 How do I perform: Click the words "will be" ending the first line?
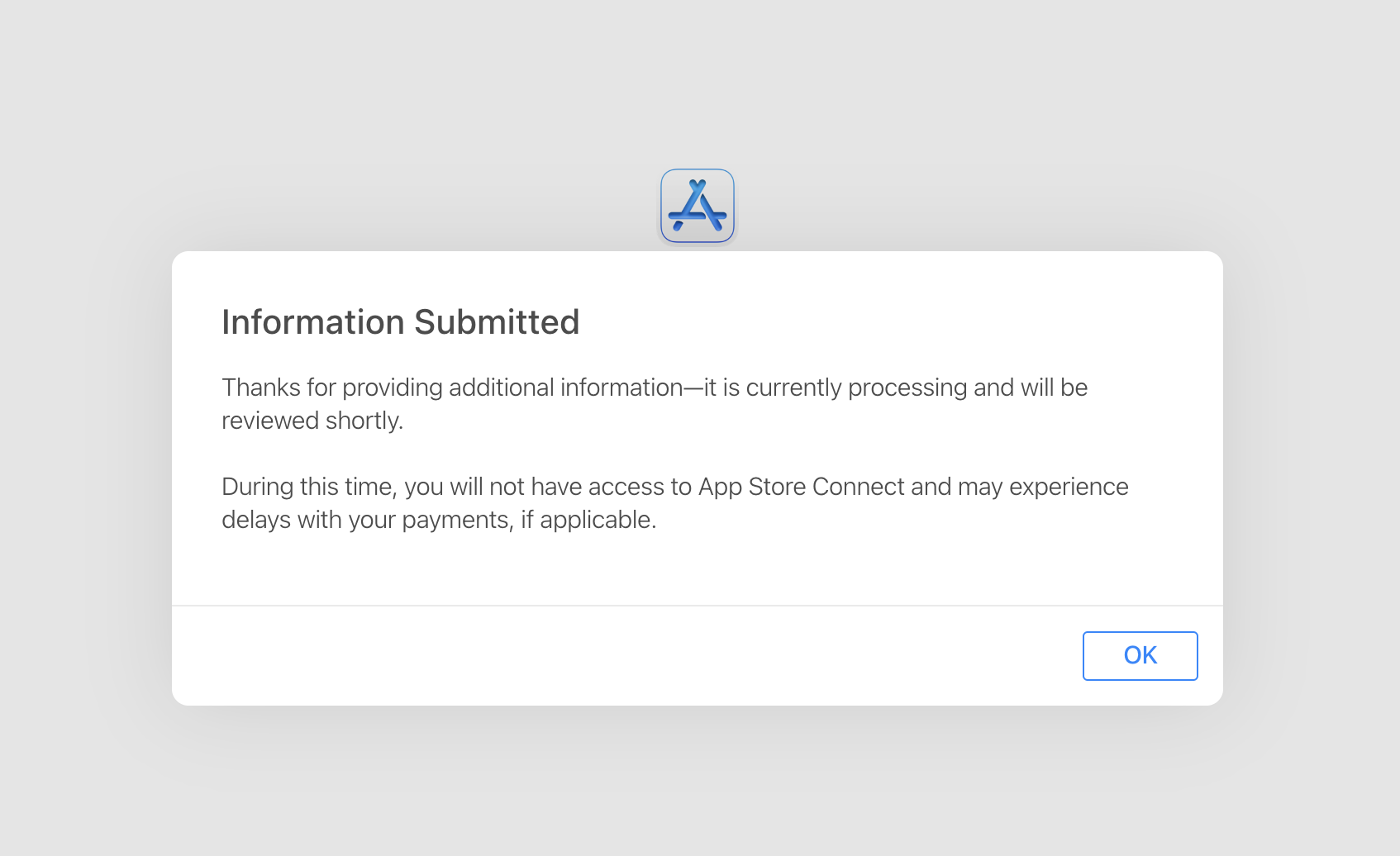[x=1054, y=388]
